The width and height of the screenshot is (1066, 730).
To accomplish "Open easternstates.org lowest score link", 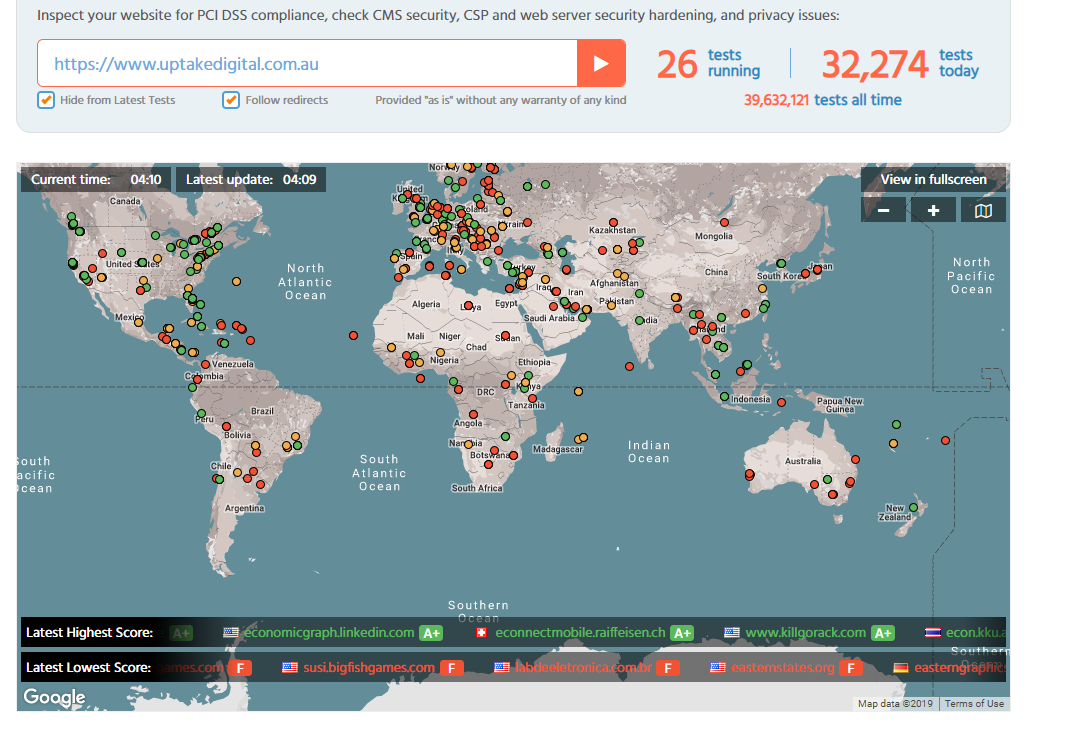I will point(782,668).
